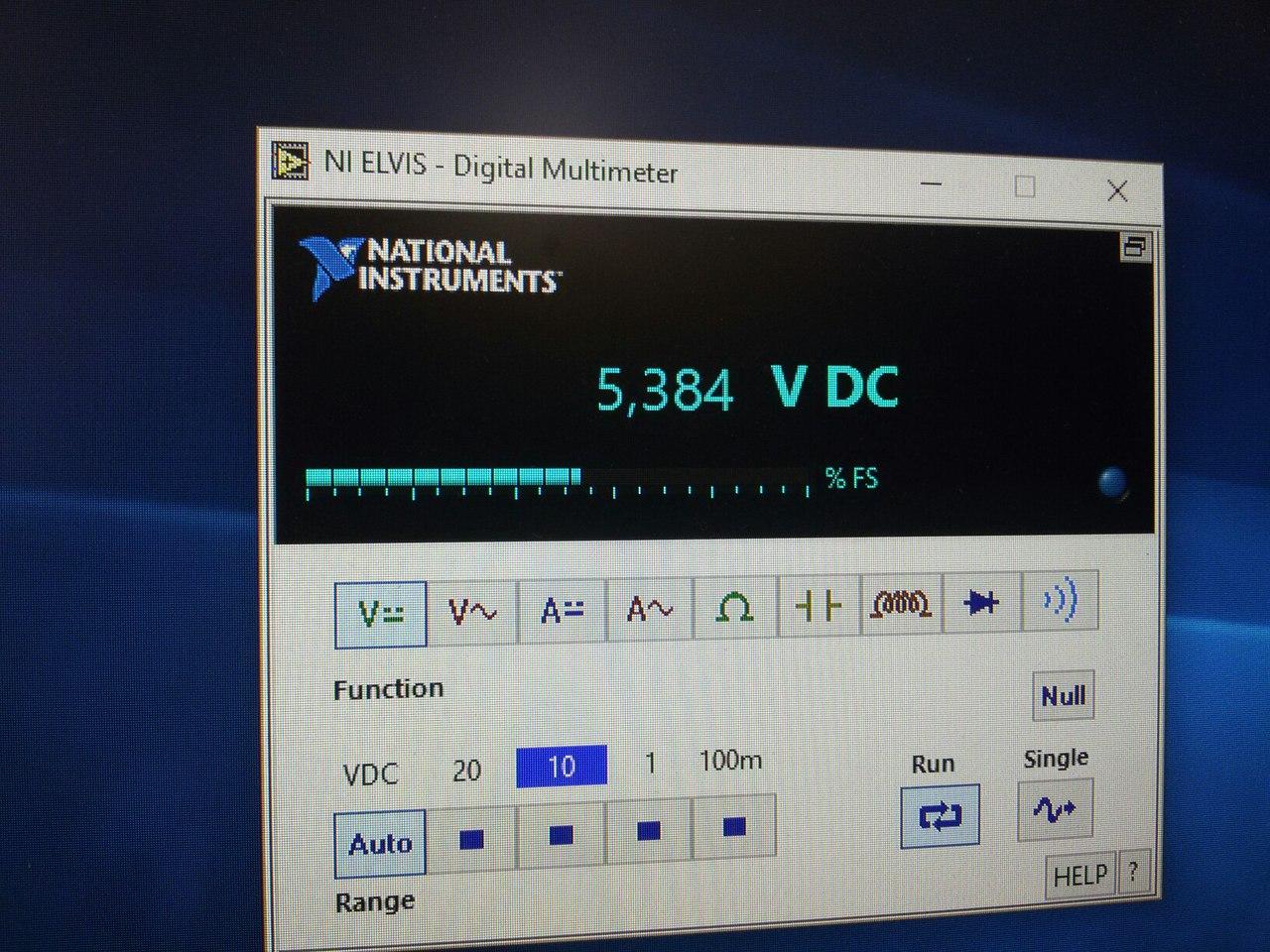Select the 10 V range button
This screenshot has width=1270, height=952.
coord(561,834)
